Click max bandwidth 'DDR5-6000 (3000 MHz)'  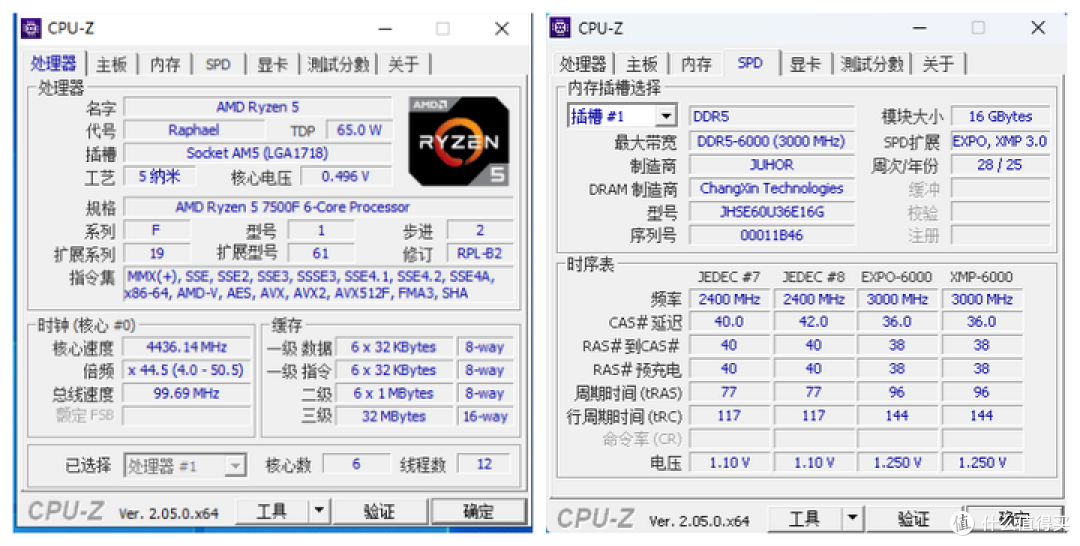tap(772, 142)
